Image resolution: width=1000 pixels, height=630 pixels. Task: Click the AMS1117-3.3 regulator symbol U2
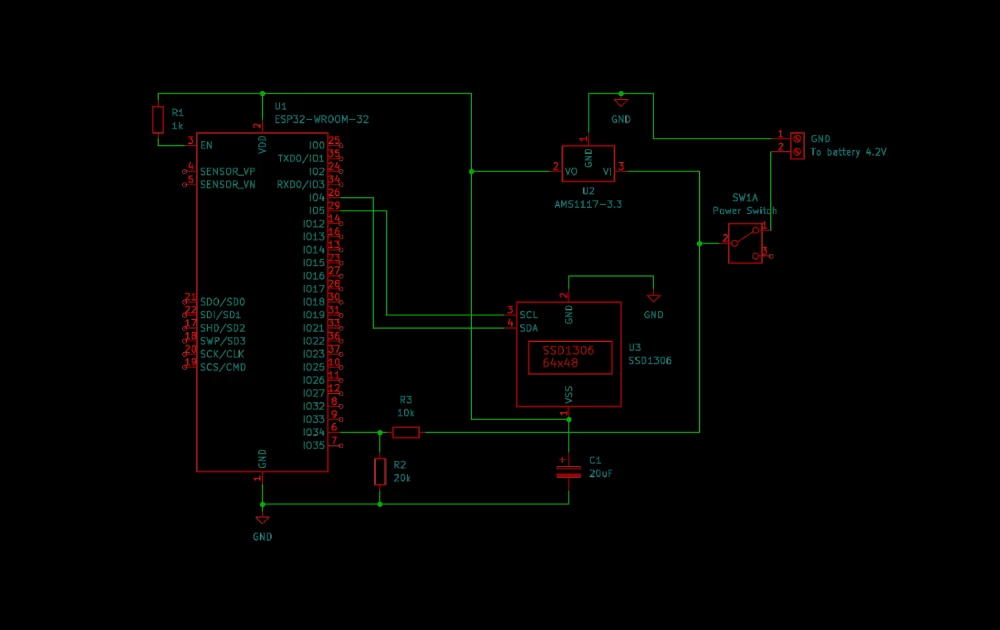[588, 165]
